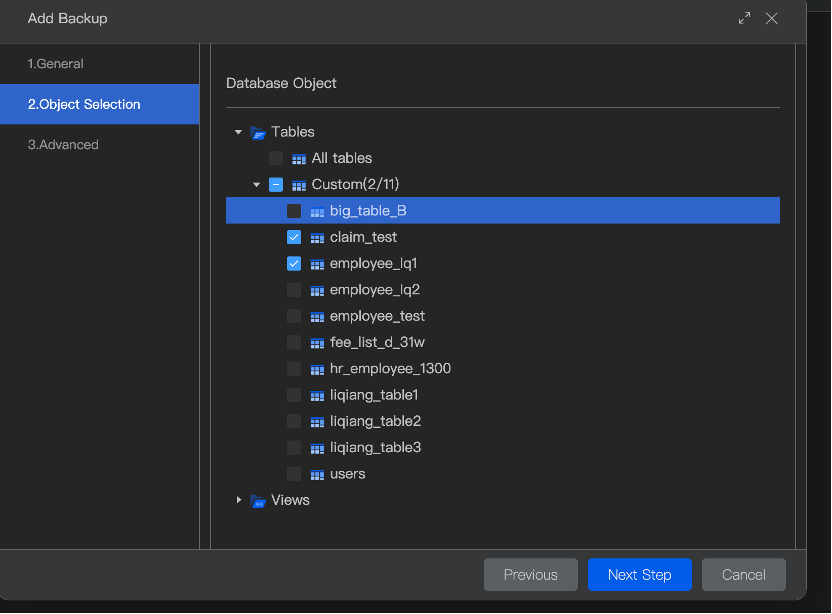The image size is (832, 614).
Task: Enable the All tables checkbox
Action: pos(276,158)
